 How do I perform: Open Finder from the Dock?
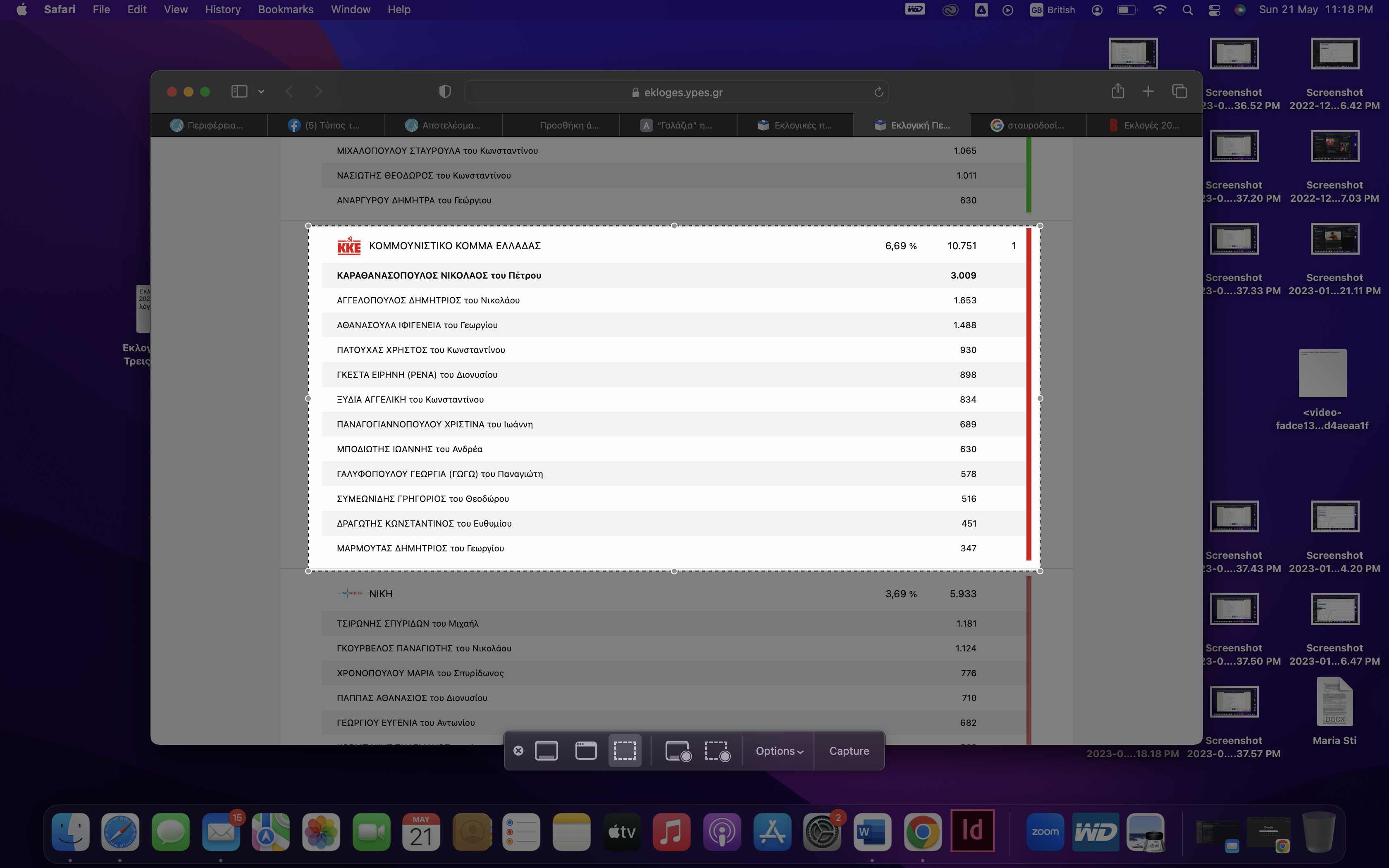pos(71,832)
